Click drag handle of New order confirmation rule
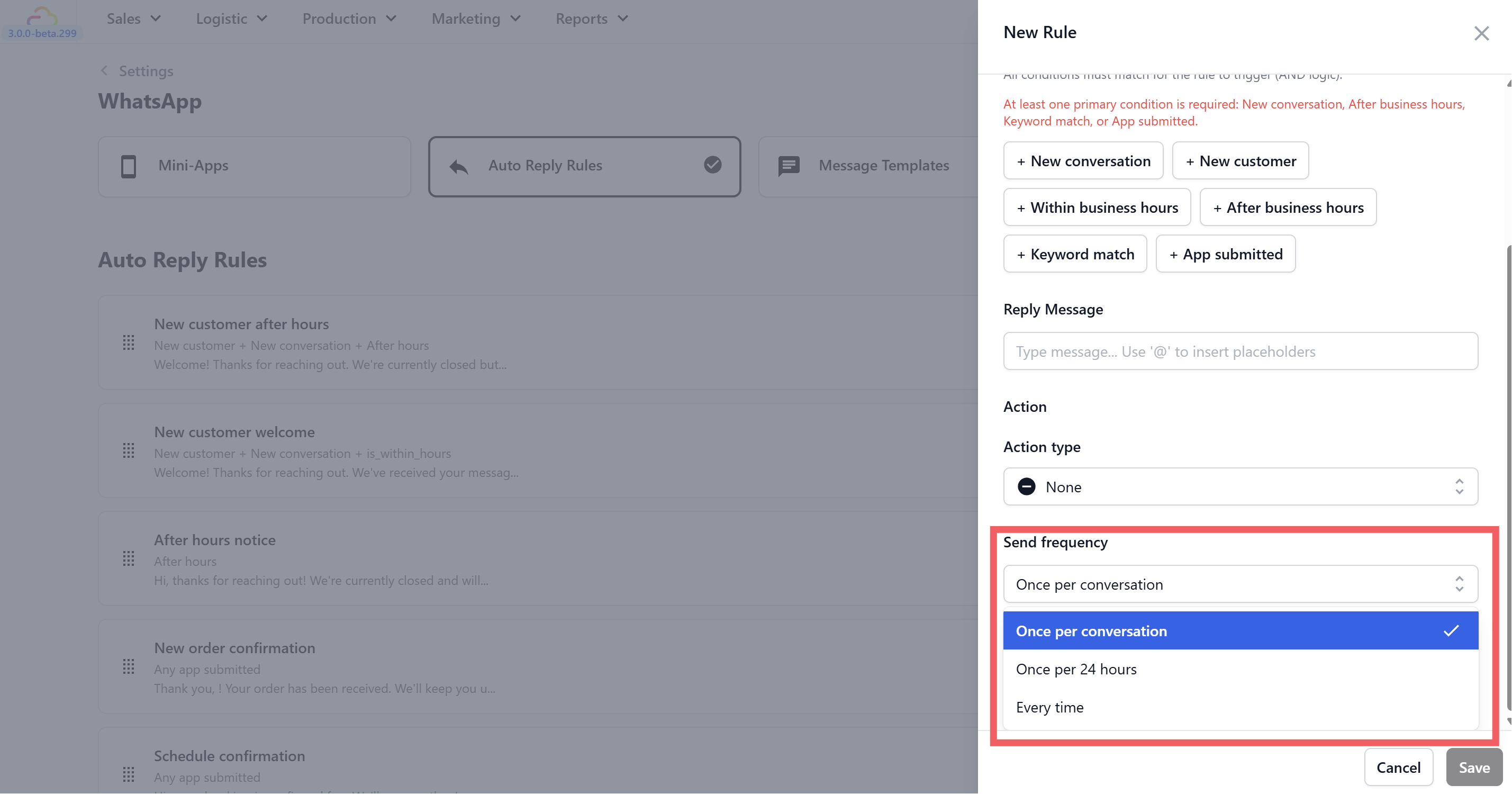This screenshot has height=794, width=1512. (129, 666)
